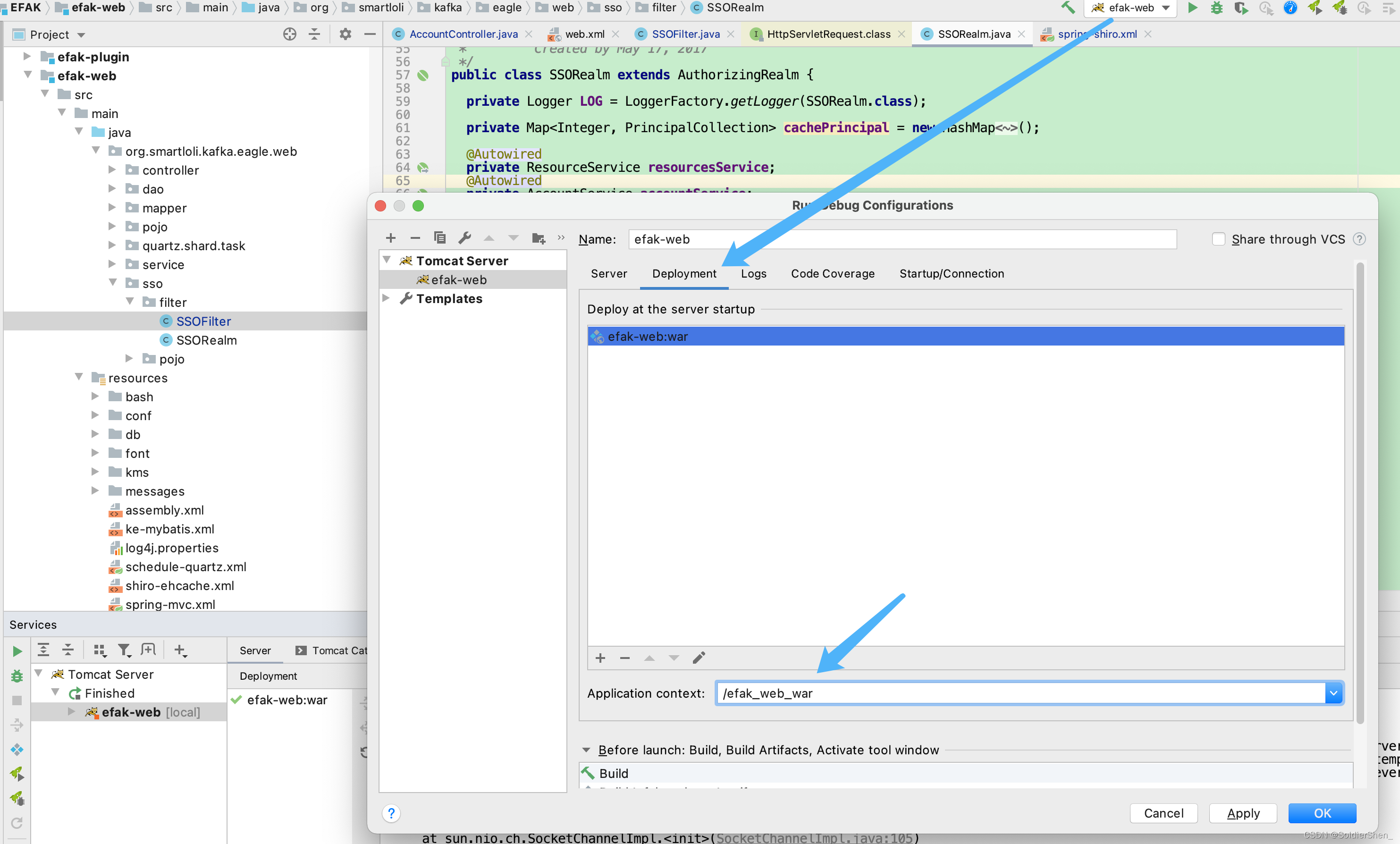Screen dimensions: 1400x844
Task: Edit deployment artifact with pencil icon
Action: click(699, 658)
